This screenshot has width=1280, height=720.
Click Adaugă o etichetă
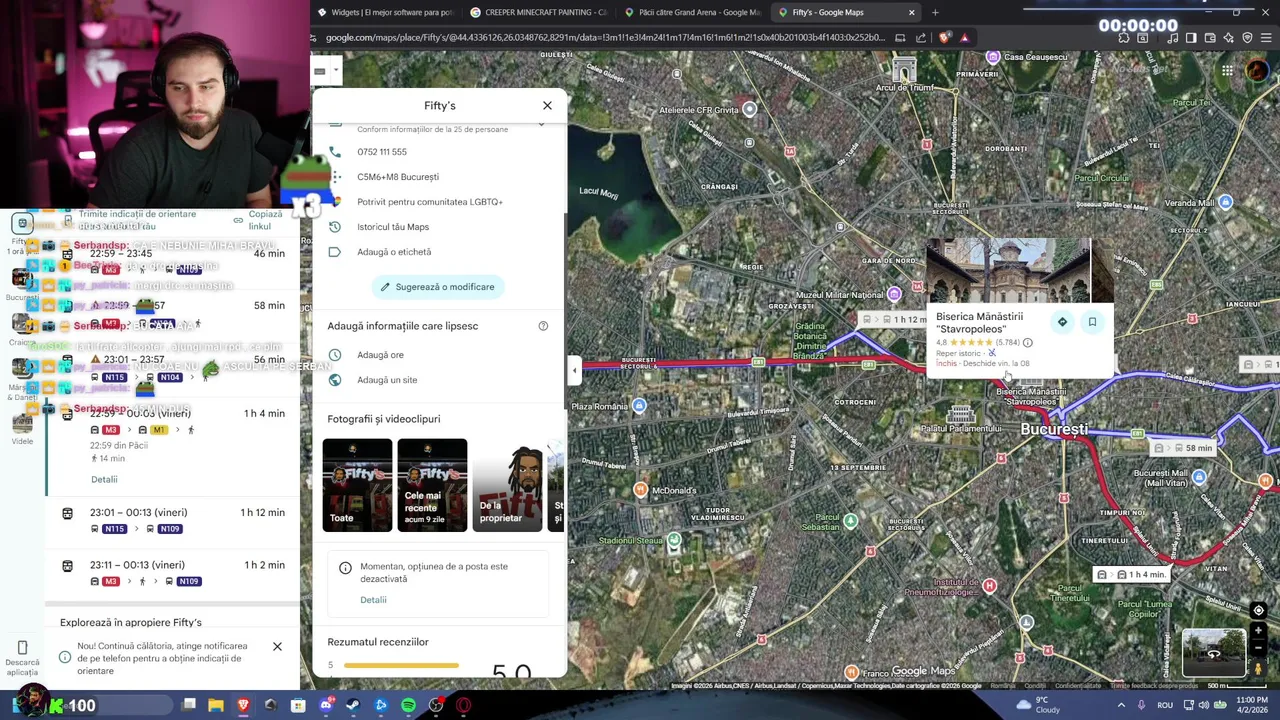pyautogui.click(x=394, y=252)
